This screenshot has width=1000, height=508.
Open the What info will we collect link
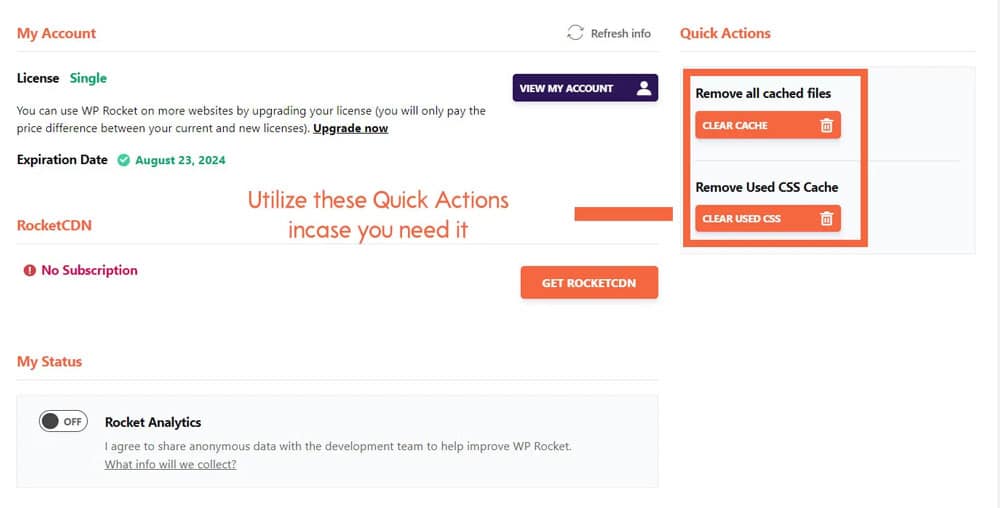tap(170, 464)
